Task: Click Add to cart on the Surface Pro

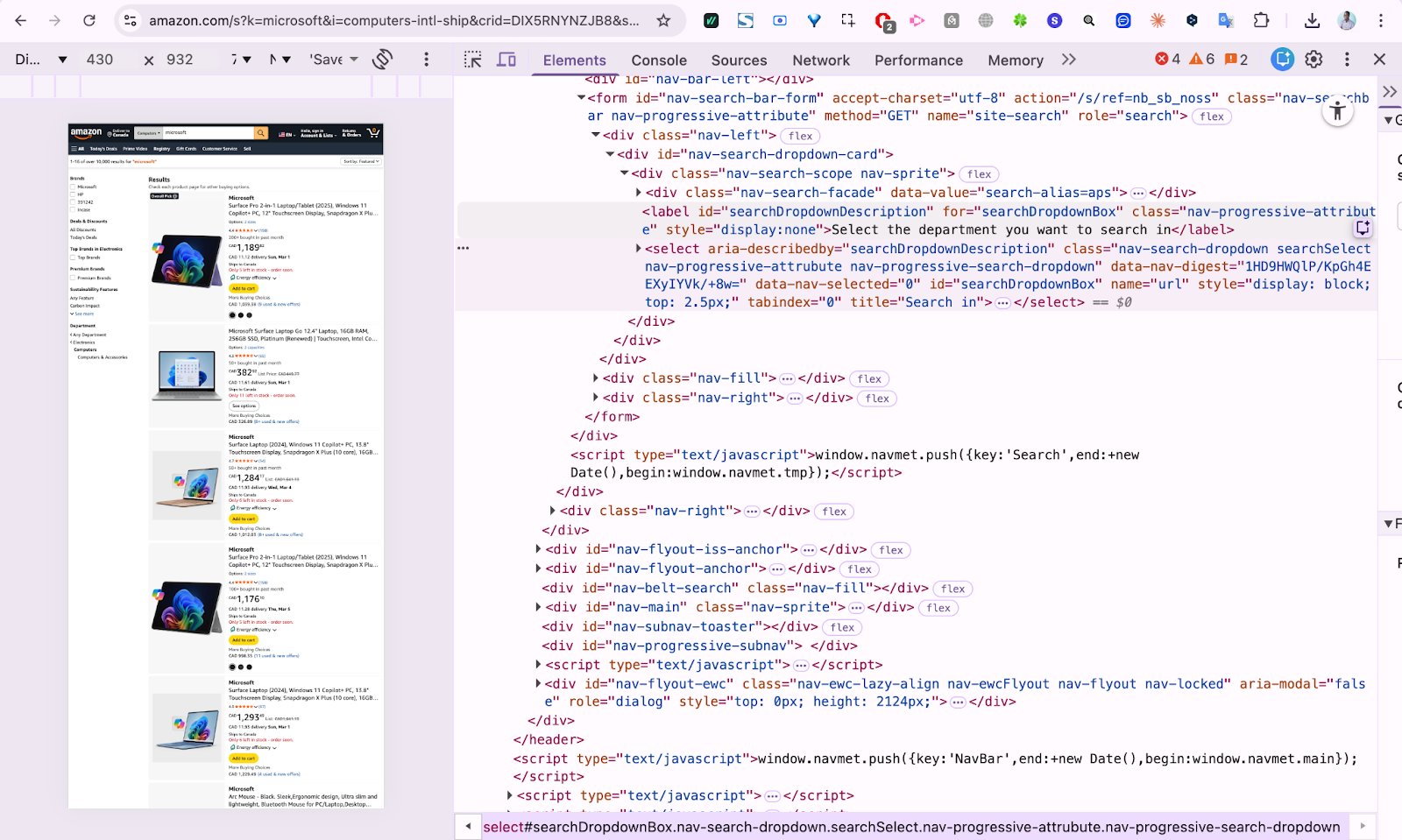Action: pyautogui.click(x=244, y=288)
